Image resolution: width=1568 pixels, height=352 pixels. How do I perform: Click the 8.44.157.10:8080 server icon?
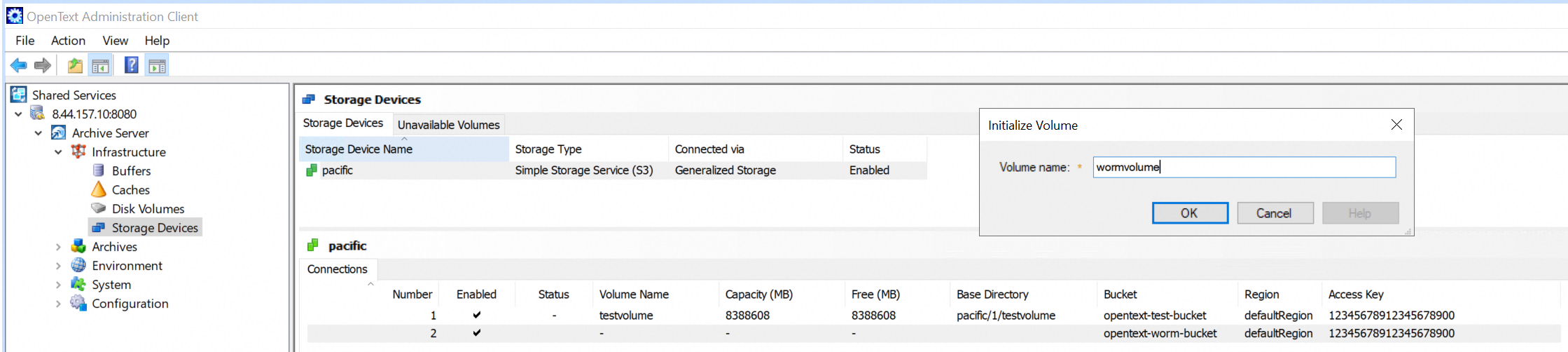pyautogui.click(x=38, y=114)
